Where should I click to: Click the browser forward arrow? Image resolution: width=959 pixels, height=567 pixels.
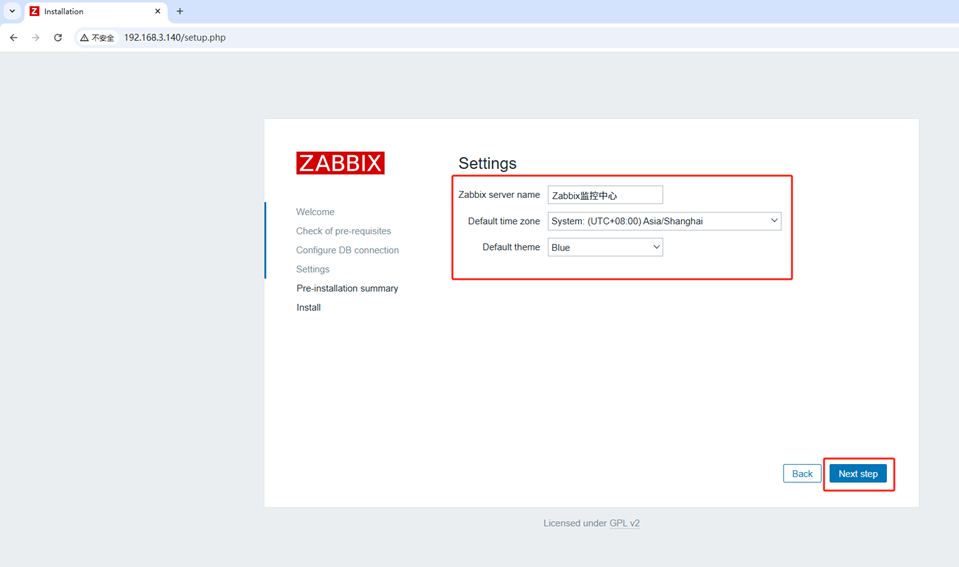pyautogui.click(x=35, y=37)
